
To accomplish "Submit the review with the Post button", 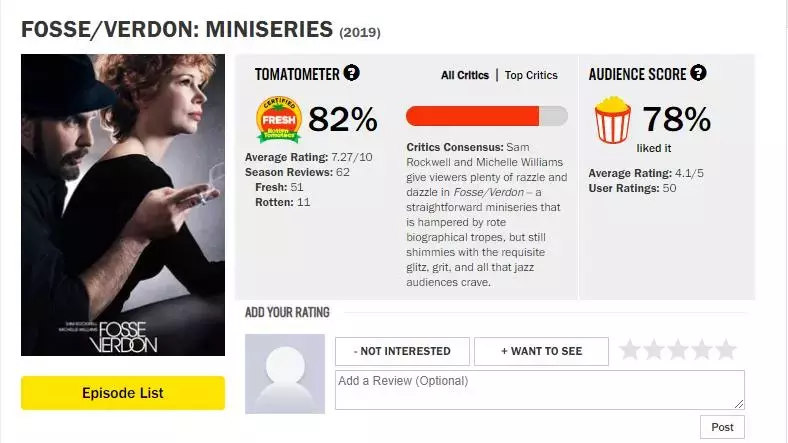I will [x=722, y=427].
